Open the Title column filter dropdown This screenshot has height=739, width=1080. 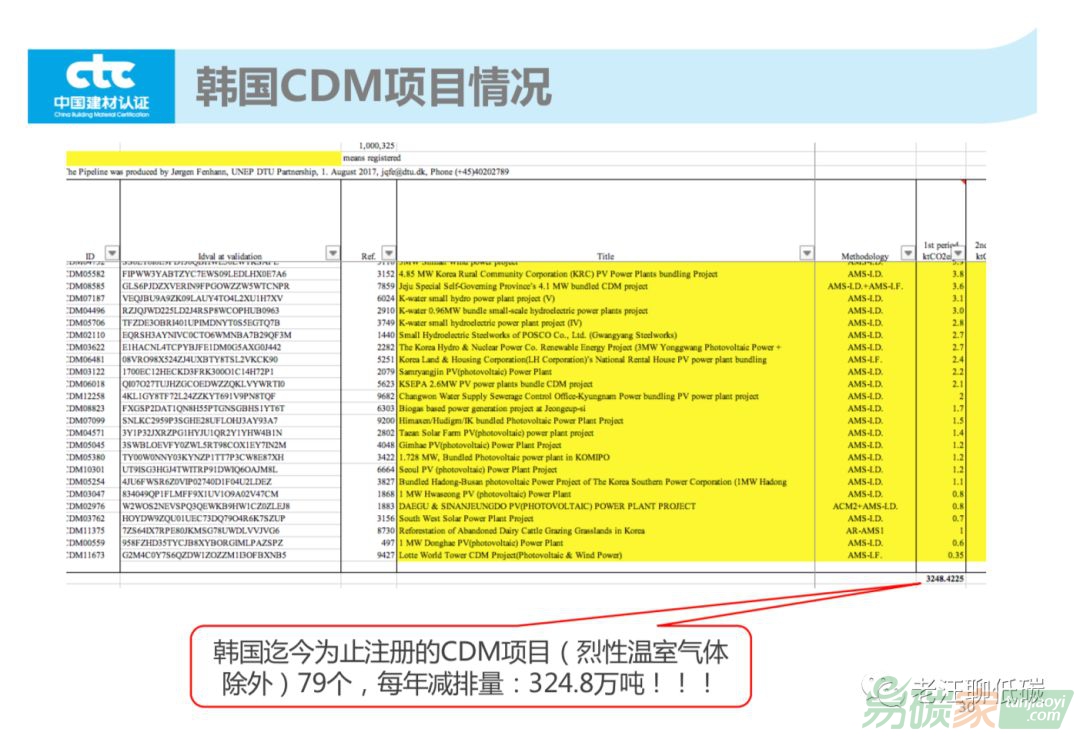806,254
